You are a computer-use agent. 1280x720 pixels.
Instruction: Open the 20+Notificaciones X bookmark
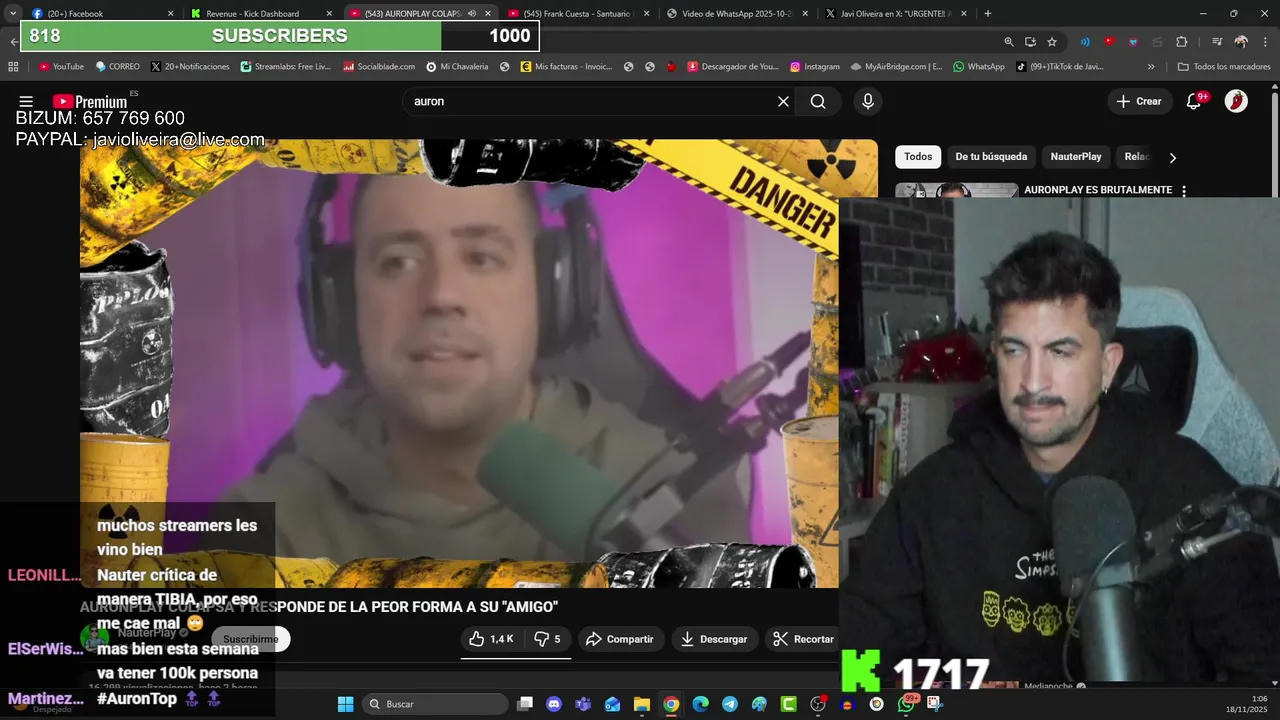(x=192, y=67)
